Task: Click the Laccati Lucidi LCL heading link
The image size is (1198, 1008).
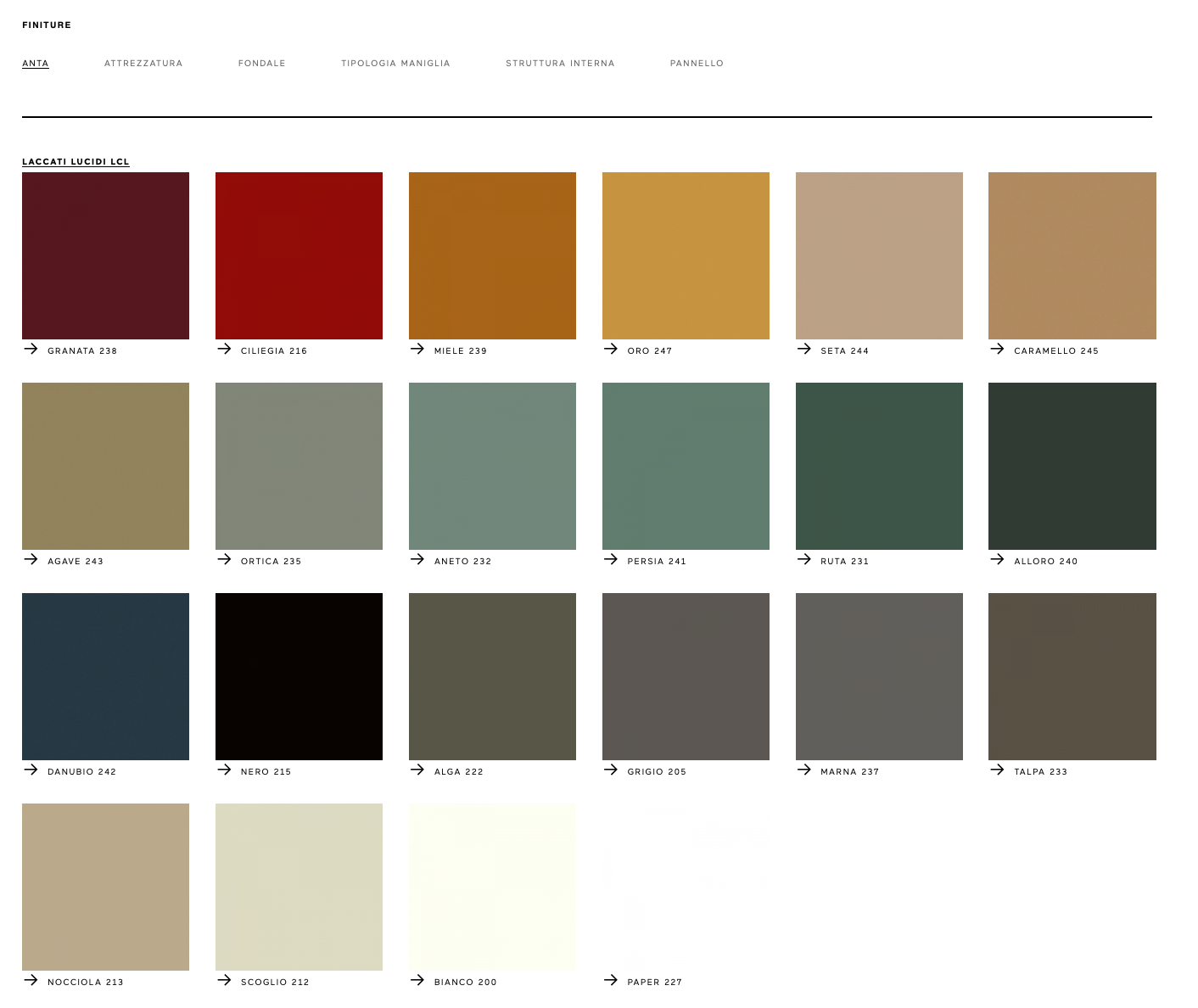Action: (76, 162)
